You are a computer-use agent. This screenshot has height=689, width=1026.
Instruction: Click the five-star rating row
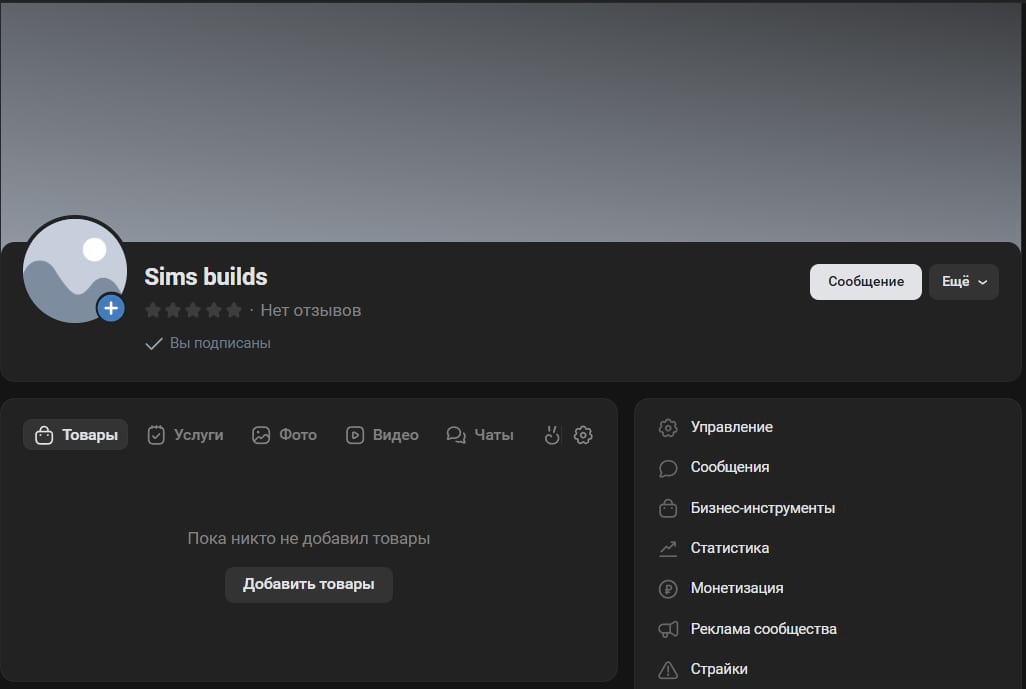(x=193, y=310)
